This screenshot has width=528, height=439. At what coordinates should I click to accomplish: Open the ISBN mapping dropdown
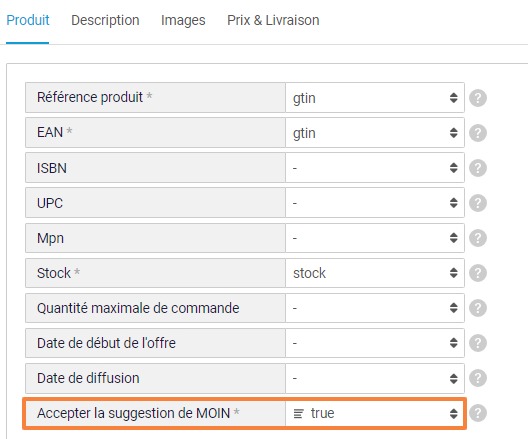tap(375, 168)
